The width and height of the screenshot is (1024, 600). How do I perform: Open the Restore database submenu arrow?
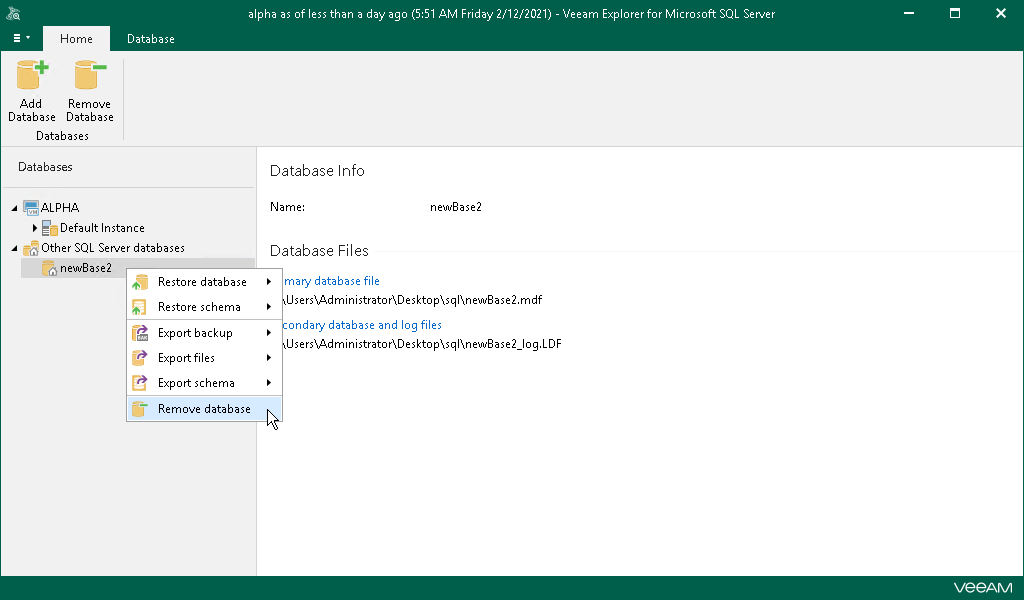(x=269, y=282)
